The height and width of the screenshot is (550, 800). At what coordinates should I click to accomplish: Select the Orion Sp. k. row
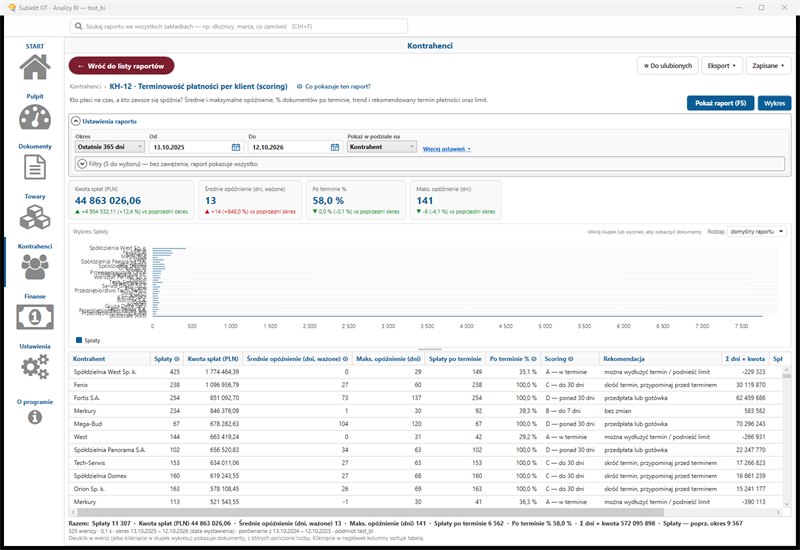point(425,489)
